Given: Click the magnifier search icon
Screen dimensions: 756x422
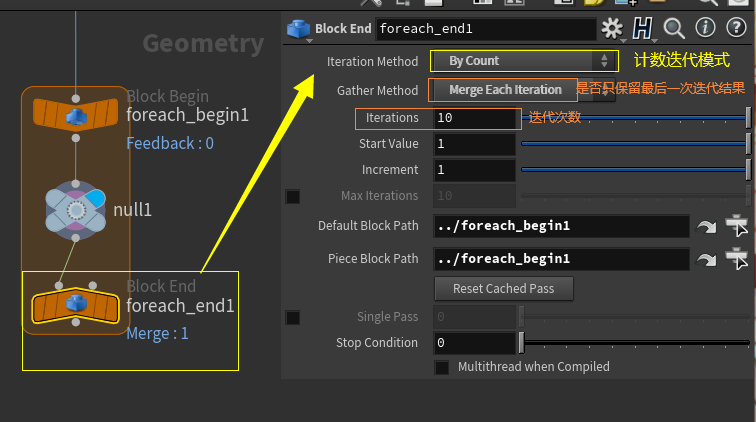Looking at the screenshot, I should point(673,28).
